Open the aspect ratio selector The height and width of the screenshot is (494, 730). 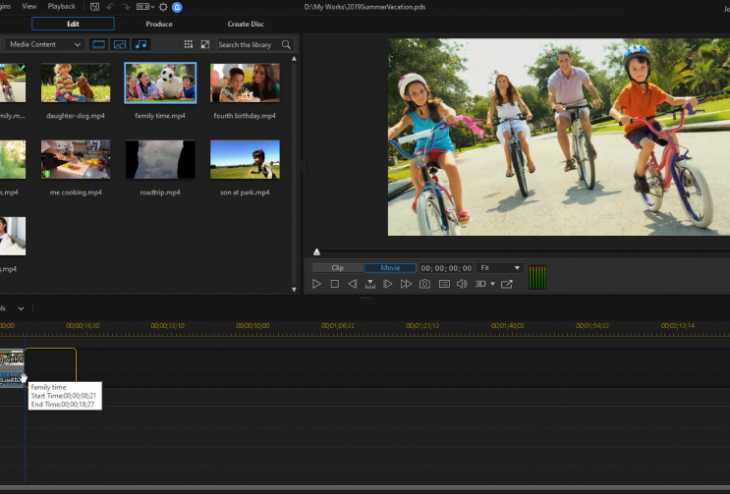click(145, 7)
